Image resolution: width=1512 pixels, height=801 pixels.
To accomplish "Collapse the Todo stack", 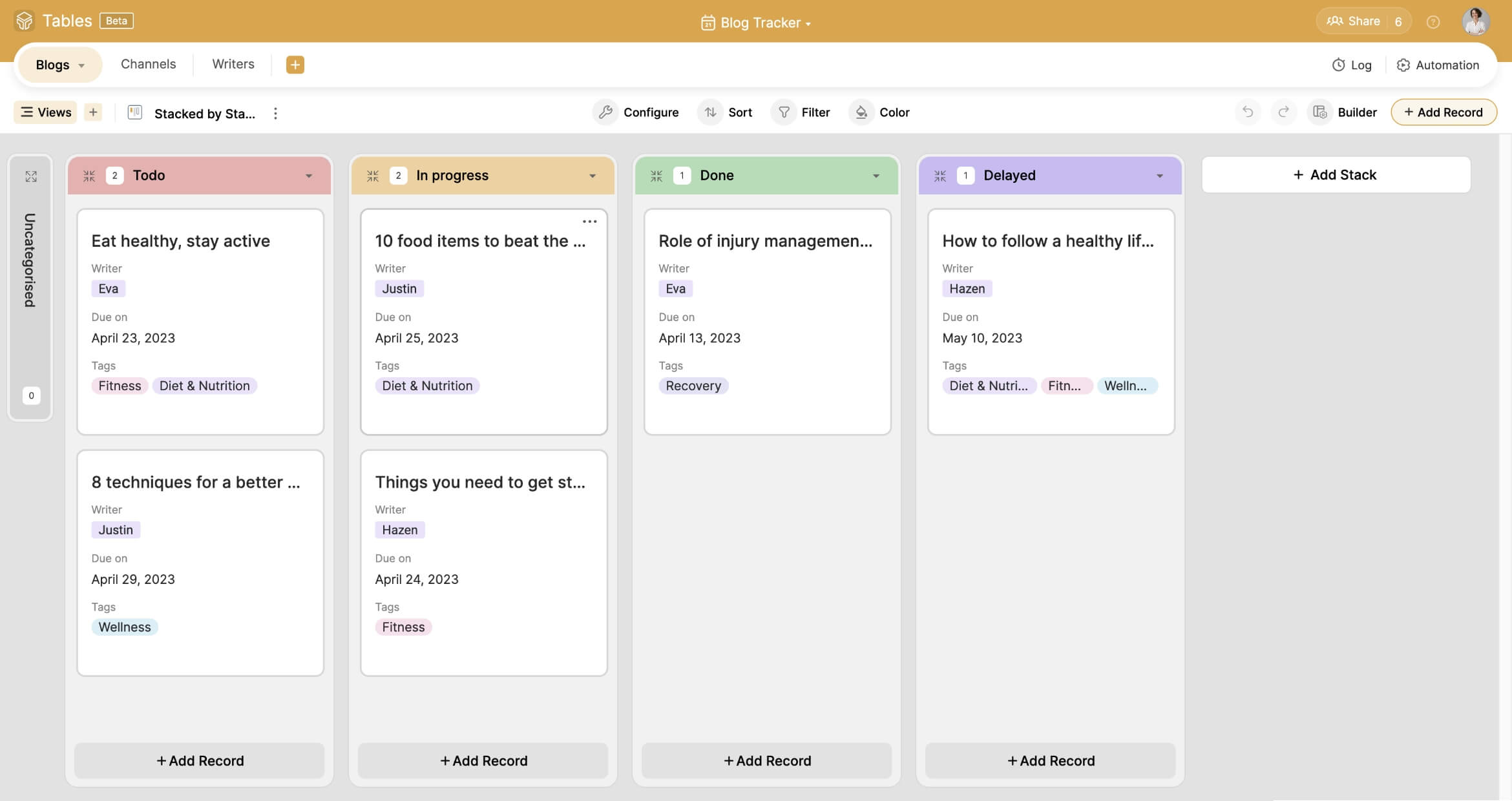I will 89,176.
